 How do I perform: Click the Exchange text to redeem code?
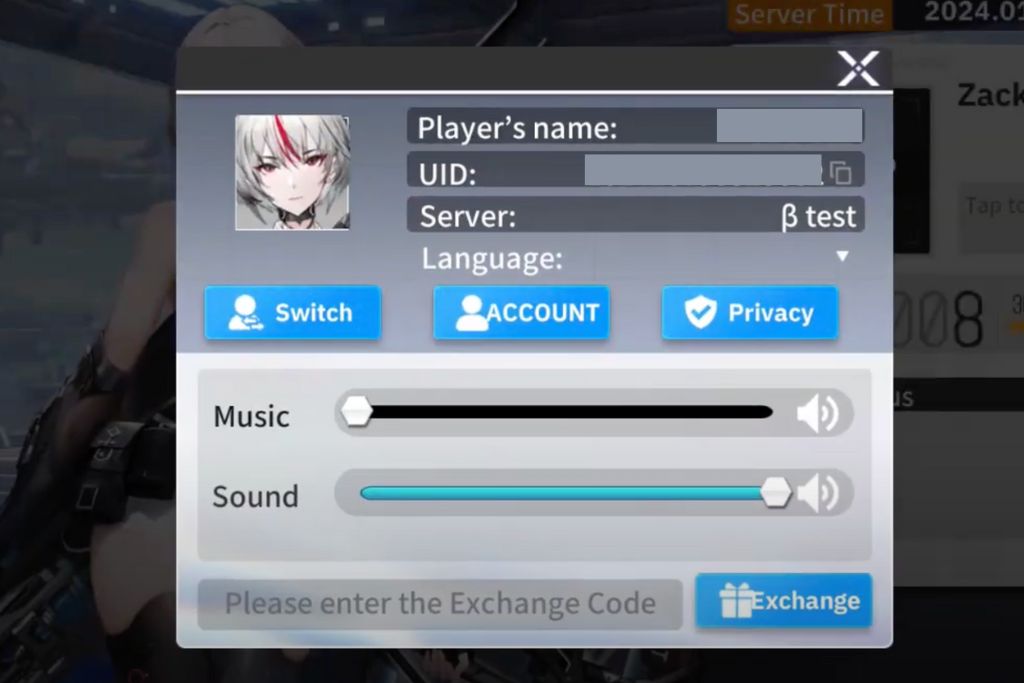[x=806, y=601]
